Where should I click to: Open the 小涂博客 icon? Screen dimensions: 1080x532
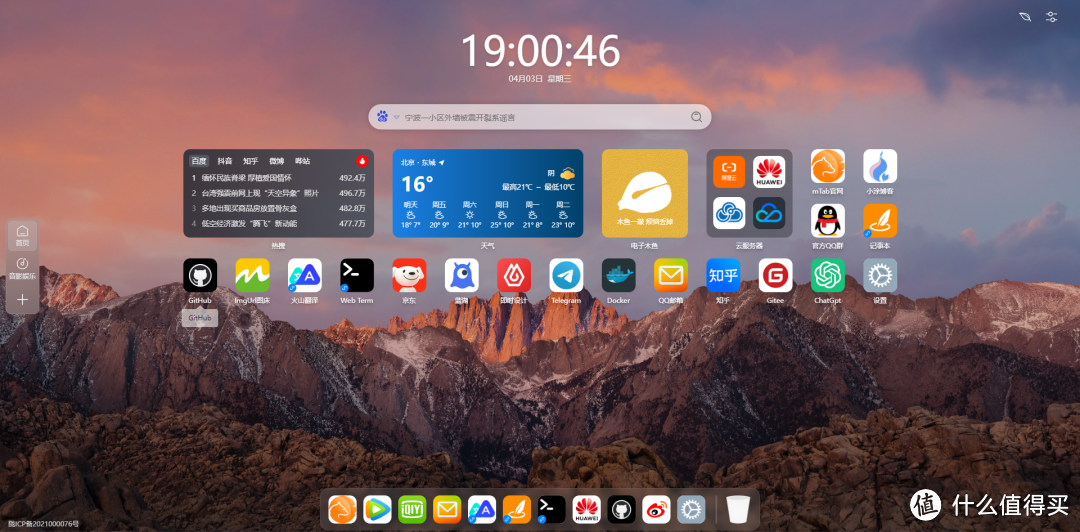point(880,166)
